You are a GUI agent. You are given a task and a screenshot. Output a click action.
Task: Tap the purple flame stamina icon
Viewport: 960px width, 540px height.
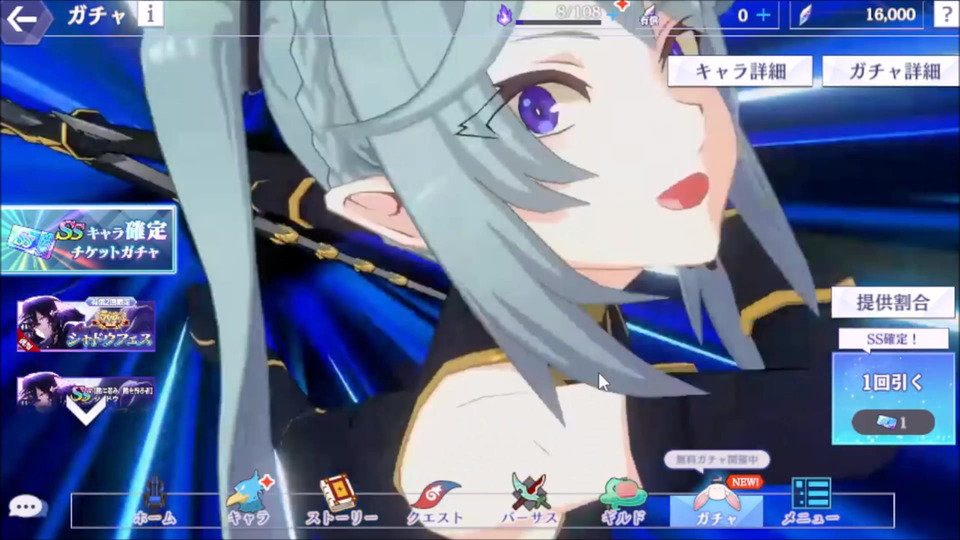pyautogui.click(x=504, y=15)
